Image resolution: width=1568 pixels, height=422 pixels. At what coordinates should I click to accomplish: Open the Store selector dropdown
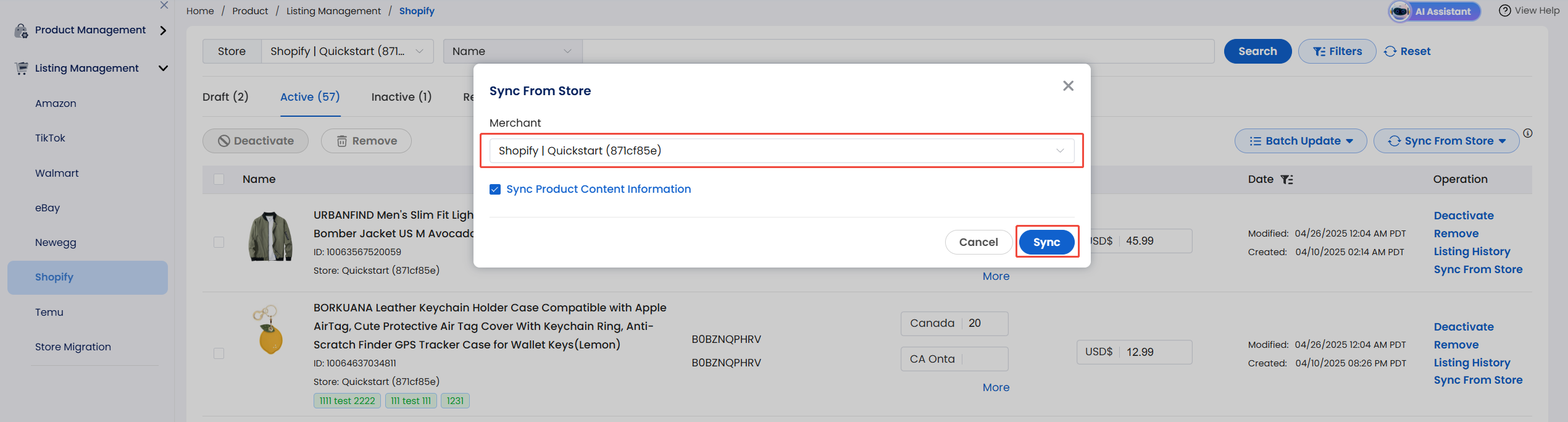pyautogui.click(x=347, y=51)
